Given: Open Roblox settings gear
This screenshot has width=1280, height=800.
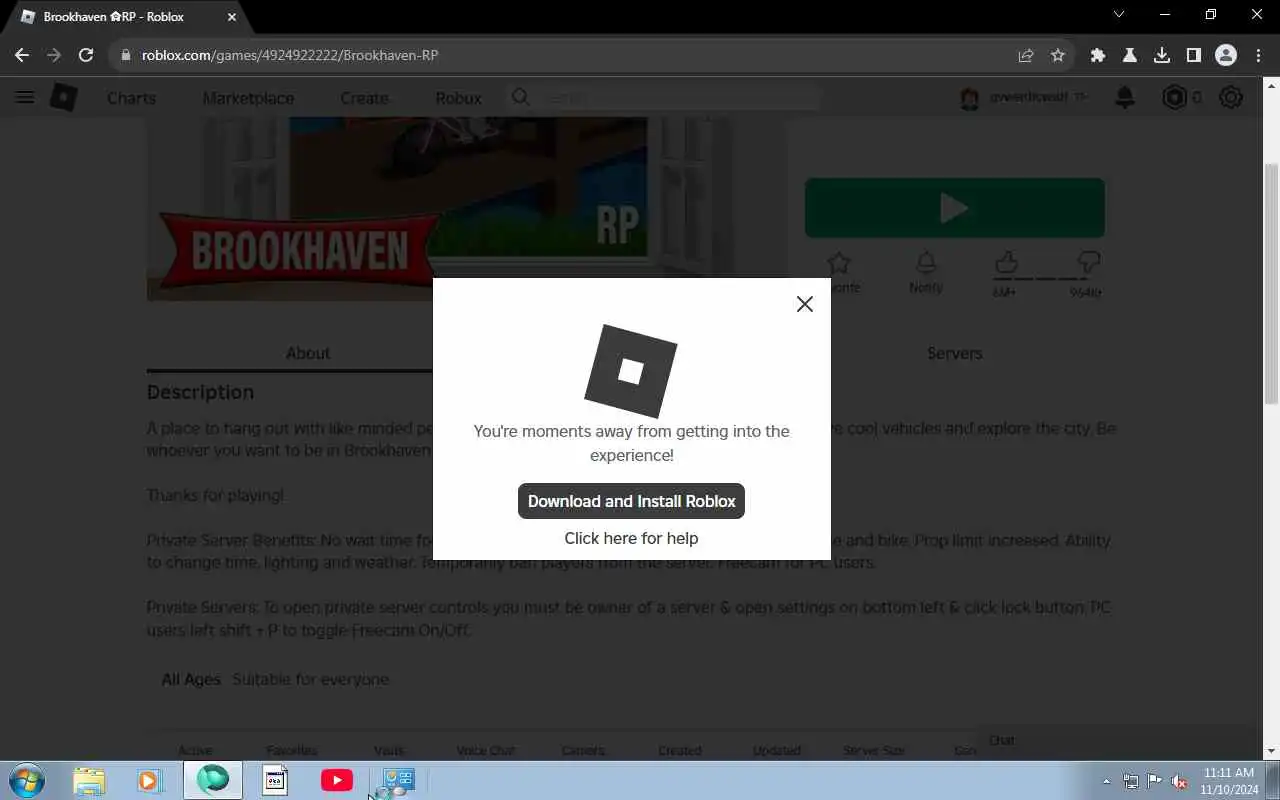Looking at the screenshot, I should (1231, 97).
